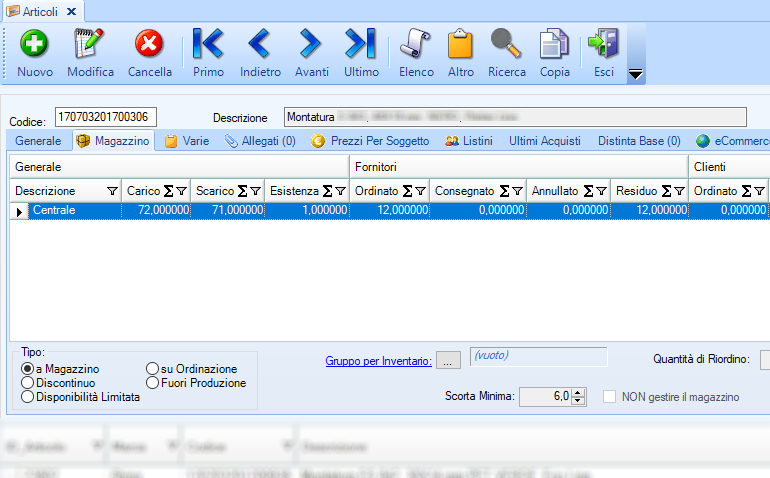
Task: Open the Prezzi Per Soggetto tab
Action: [371, 141]
